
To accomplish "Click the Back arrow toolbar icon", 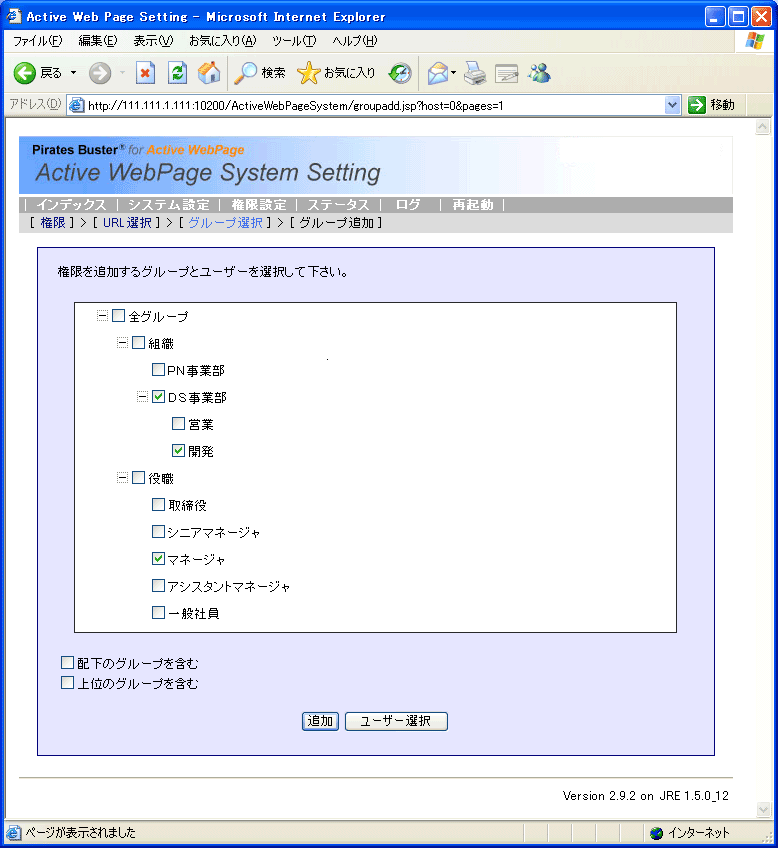I will point(25,73).
